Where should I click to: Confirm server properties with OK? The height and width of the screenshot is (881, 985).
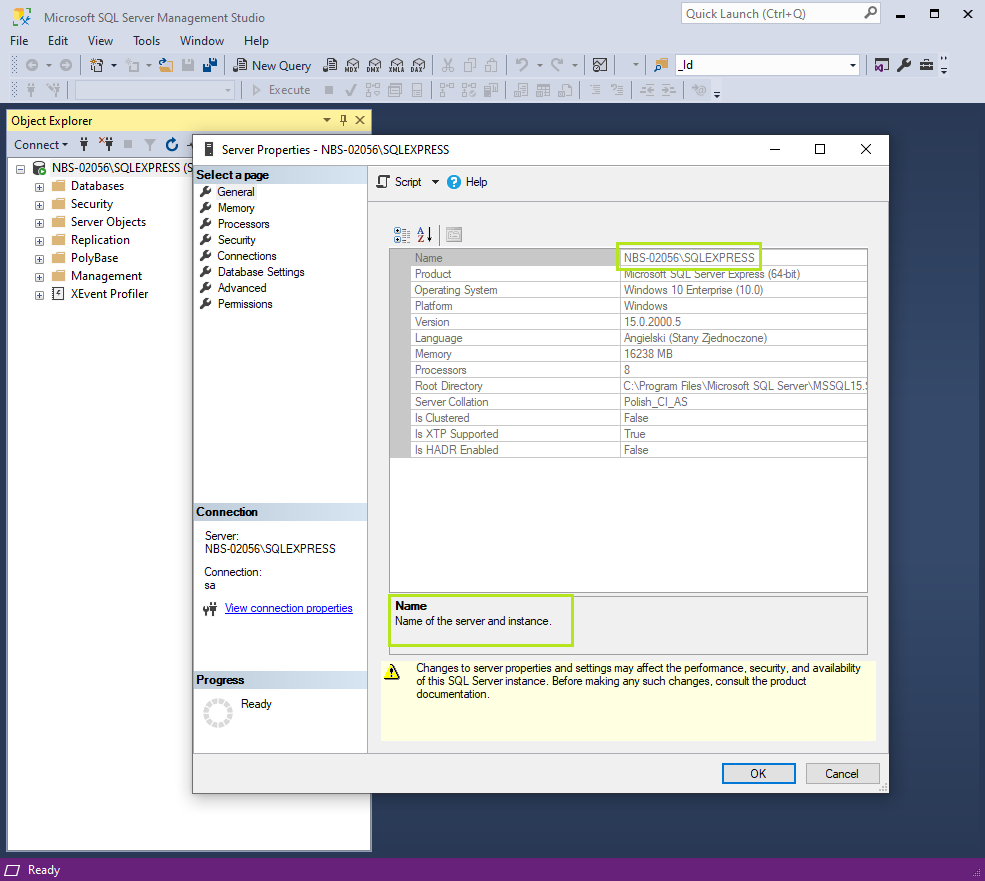click(758, 773)
